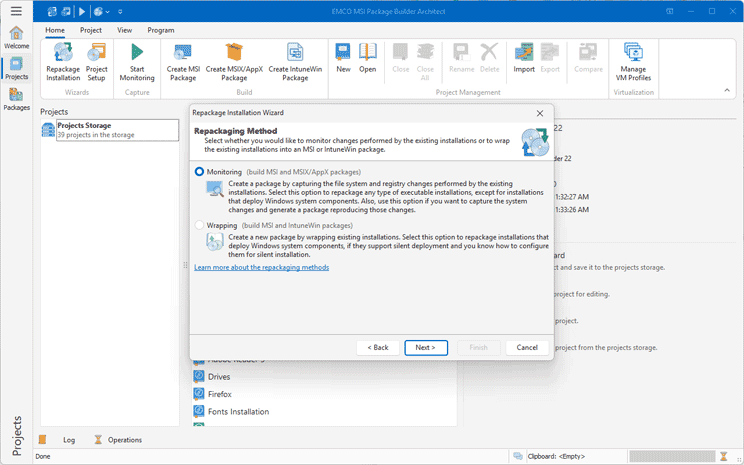Select the Monitoring radio option
Viewport: 744px width, 465px height.
pyautogui.click(x=200, y=172)
